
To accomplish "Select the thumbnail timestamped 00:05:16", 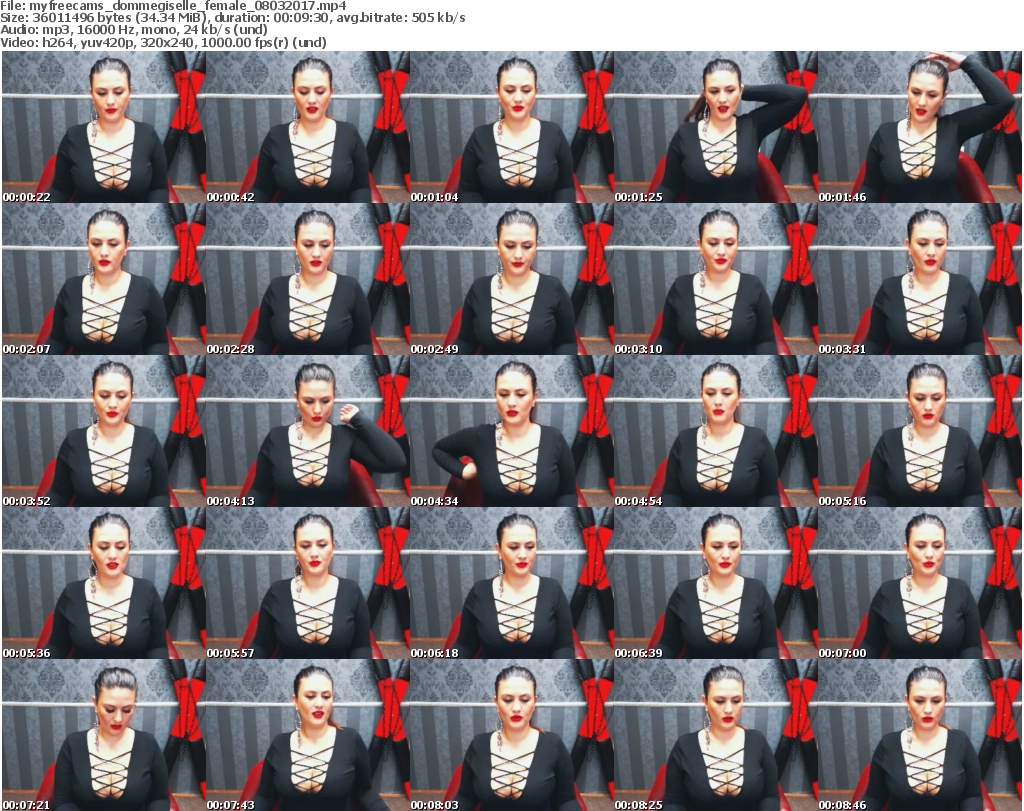I will [920, 432].
